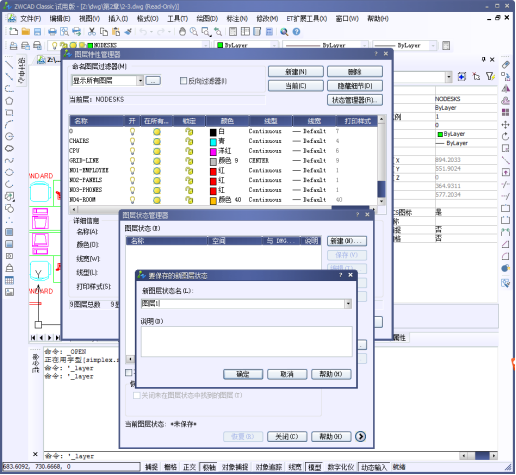Click the 确定 (OK) button in the save layer state dialog
Screen dimensions: 516x475
click(243, 374)
